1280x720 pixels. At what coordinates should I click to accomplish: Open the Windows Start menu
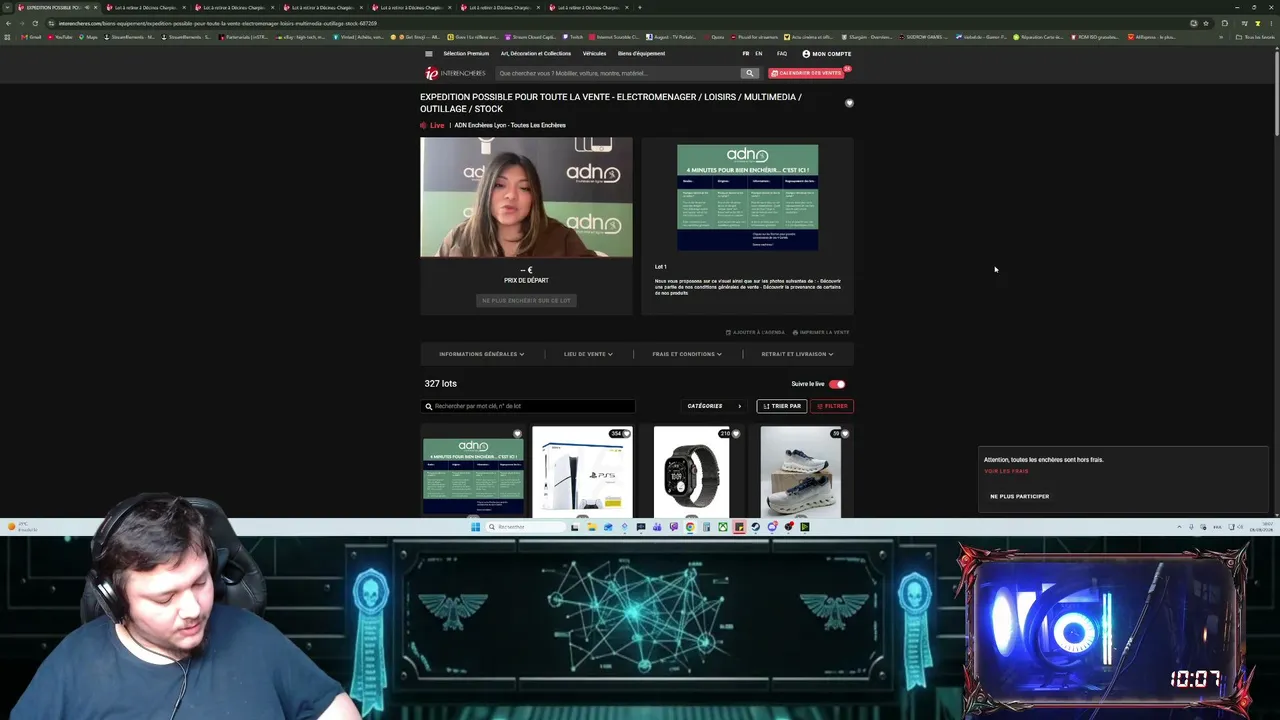[x=476, y=527]
